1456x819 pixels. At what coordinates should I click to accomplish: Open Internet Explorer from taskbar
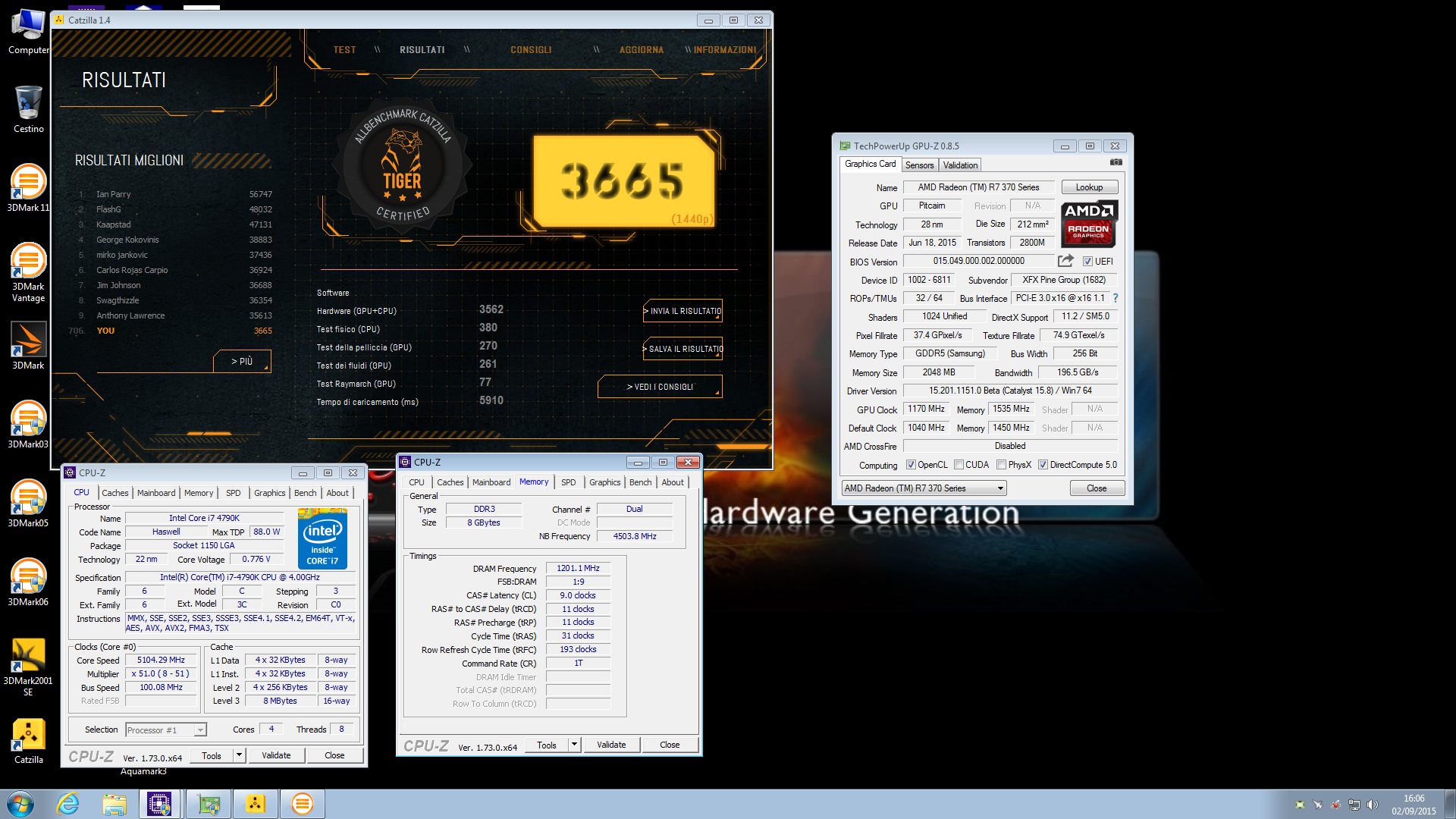[68, 804]
